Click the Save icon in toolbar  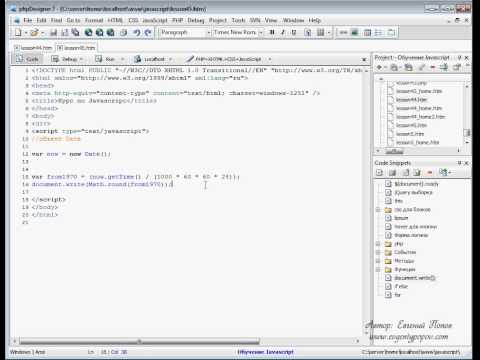pyautogui.click(x=53, y=32)
